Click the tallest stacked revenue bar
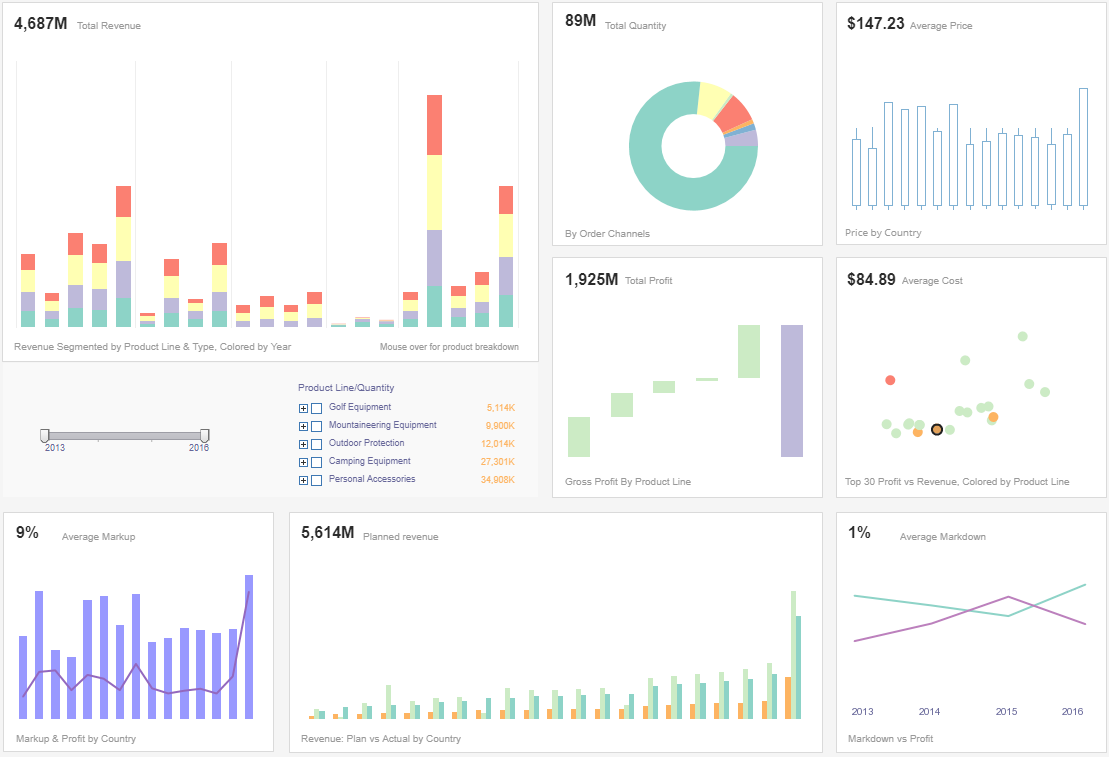The height and width of the screenshot is (757, 1109). (x=434, y=211)
